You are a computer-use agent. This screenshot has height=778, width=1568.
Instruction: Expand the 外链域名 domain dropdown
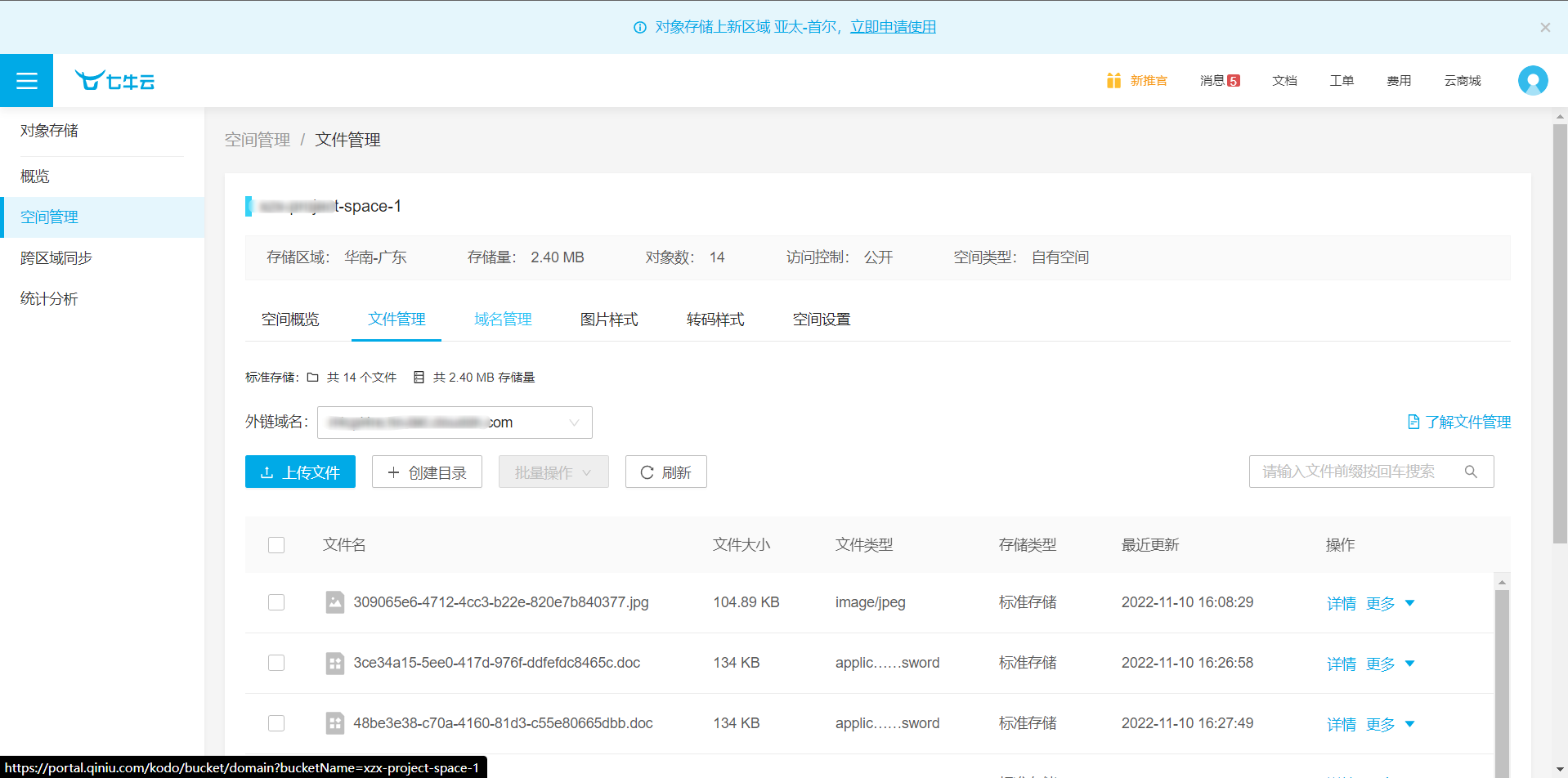(x=455, y=423)
